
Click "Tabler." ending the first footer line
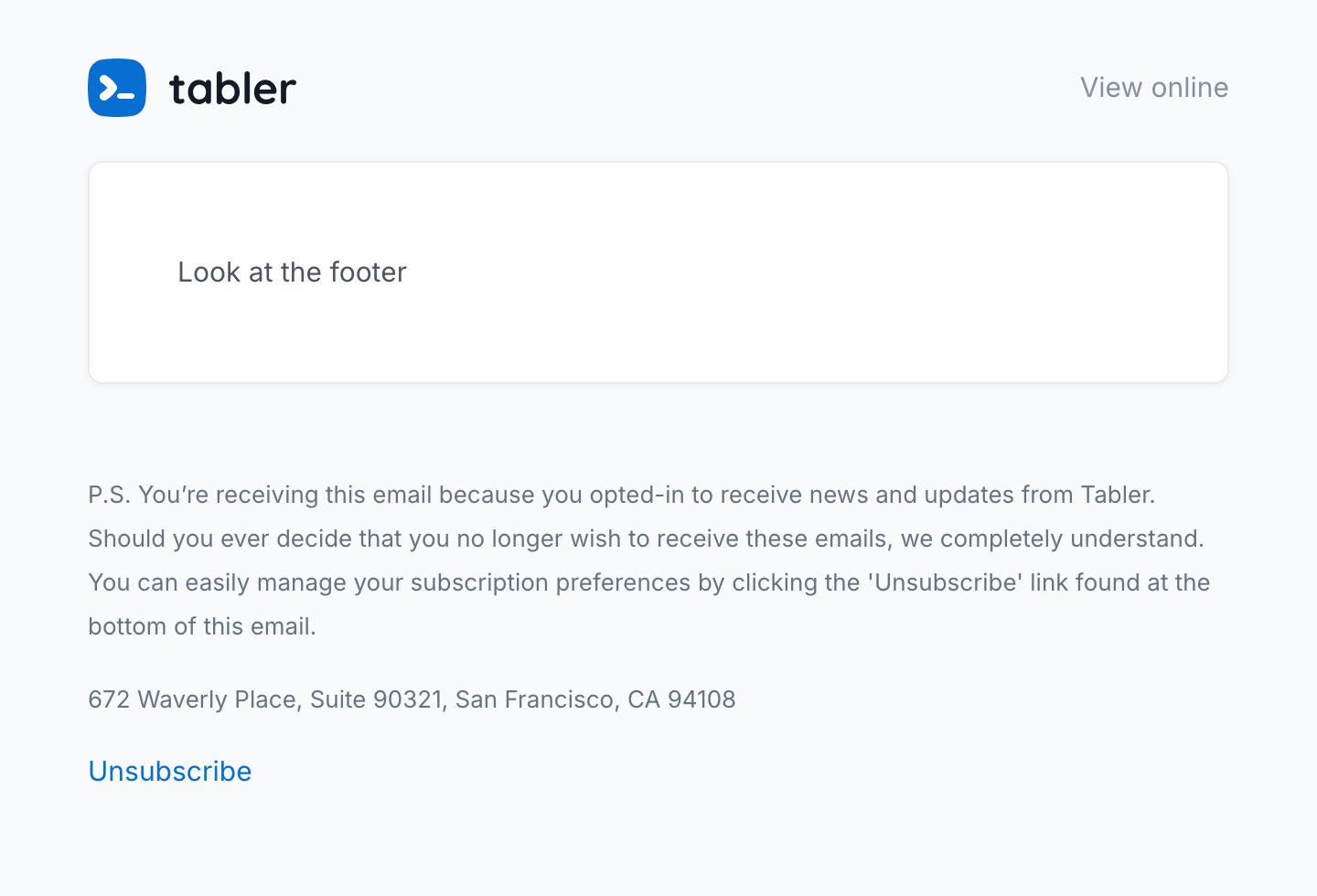pos(1119,495)
